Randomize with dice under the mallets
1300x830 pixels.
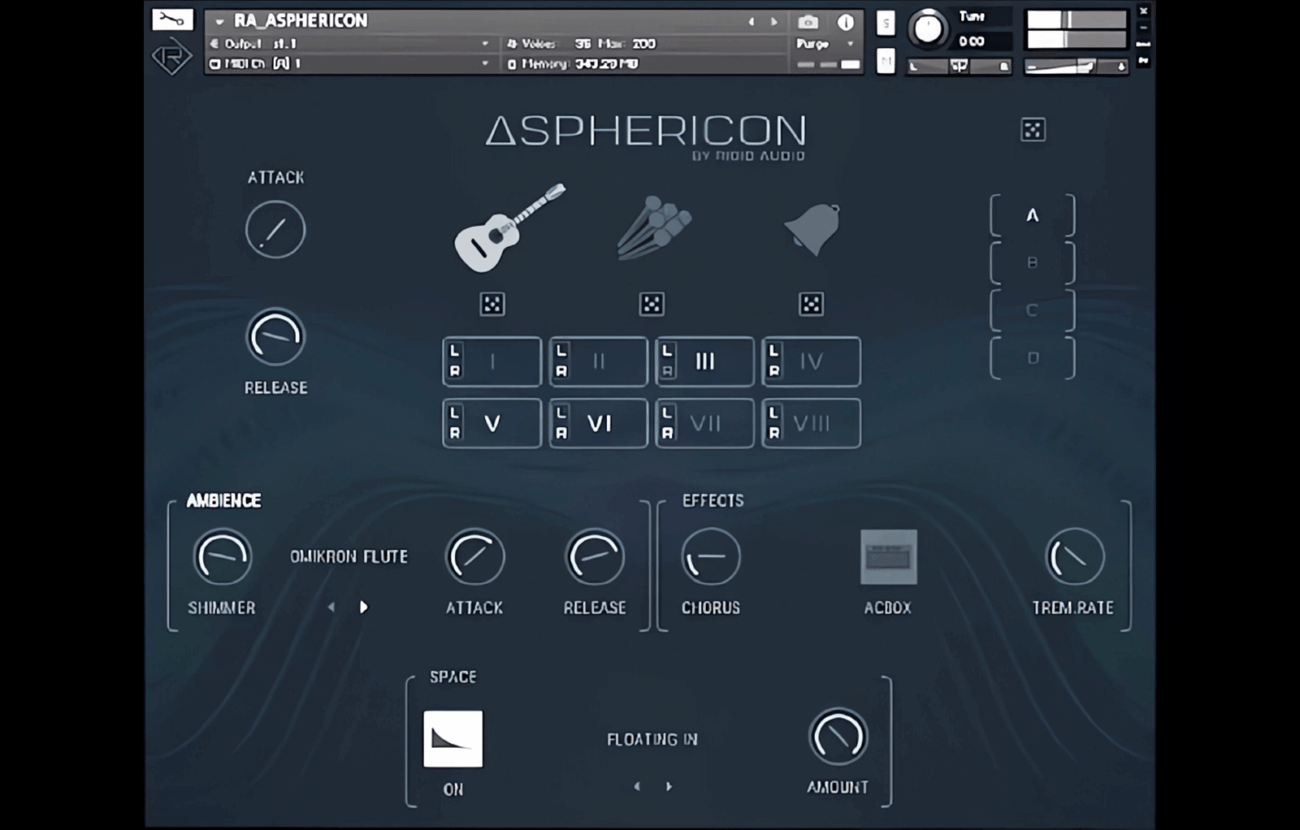tap(652, 304)
